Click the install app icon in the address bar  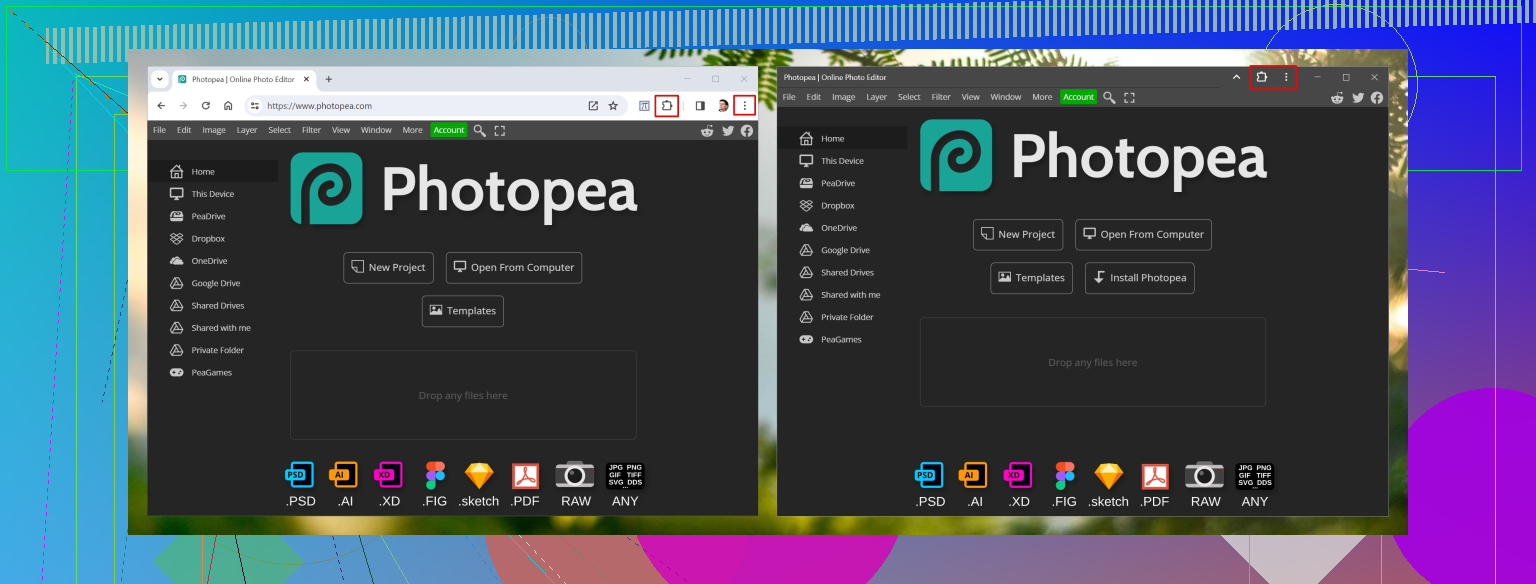pos(593,105)
